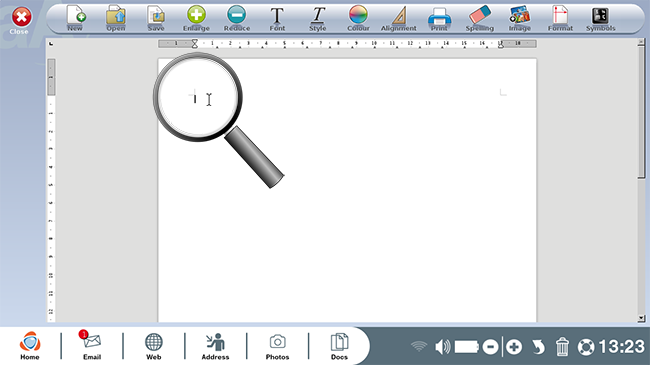This screenshot has height=365, width=650.
Task: Open the Font options
Action: pos(277,19)
